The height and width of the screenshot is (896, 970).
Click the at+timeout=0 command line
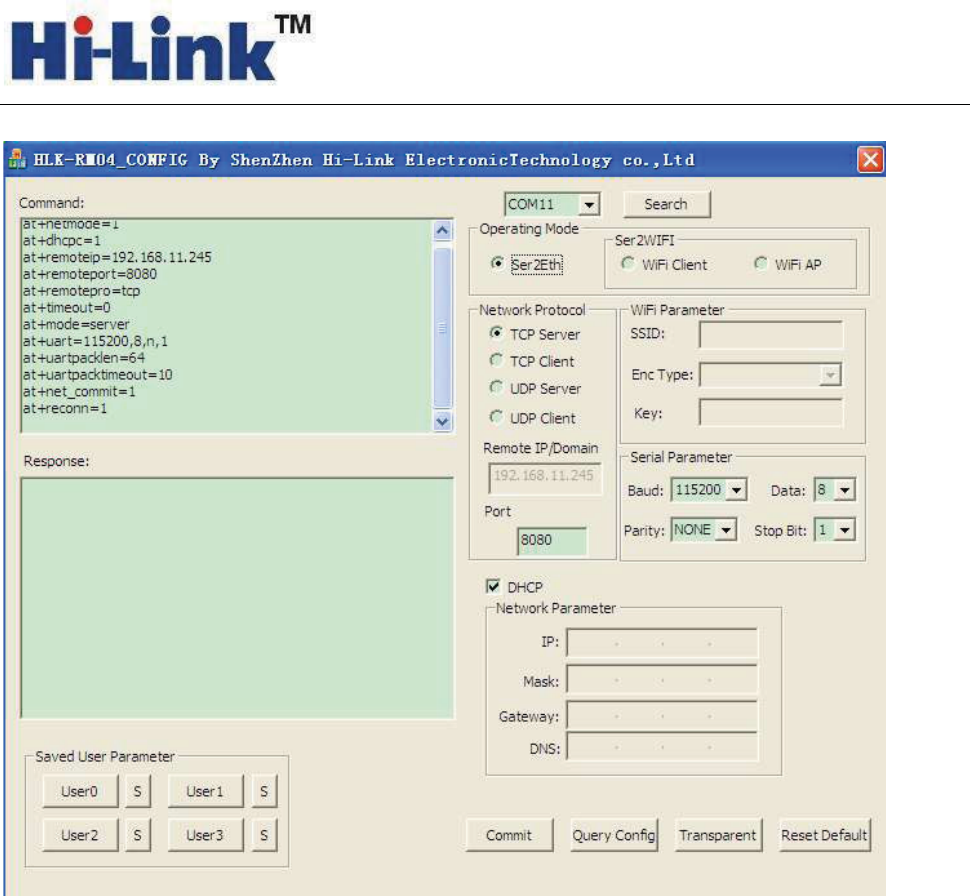(x=67, y=308)
